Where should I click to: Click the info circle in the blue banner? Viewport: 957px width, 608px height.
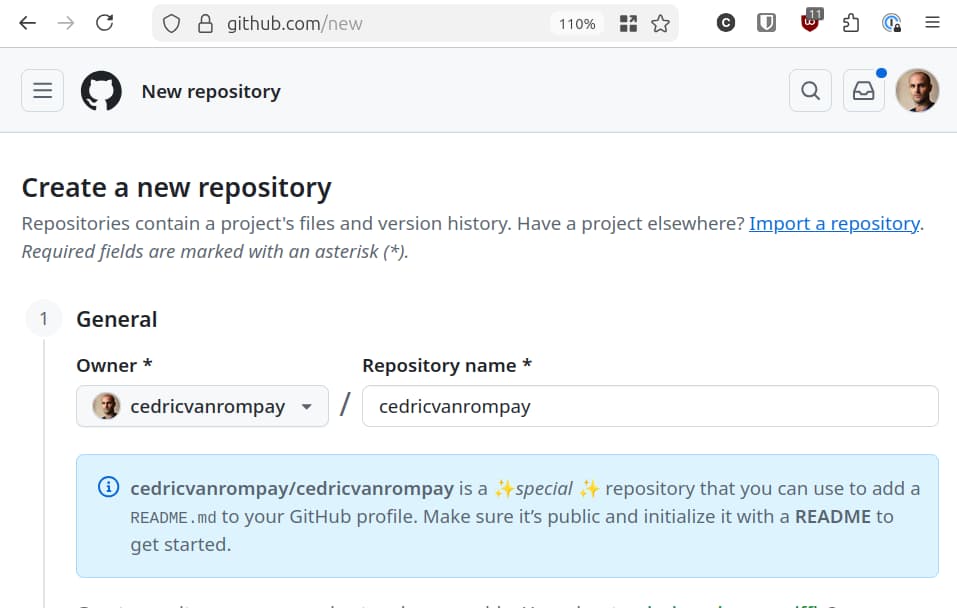point(107,488)
